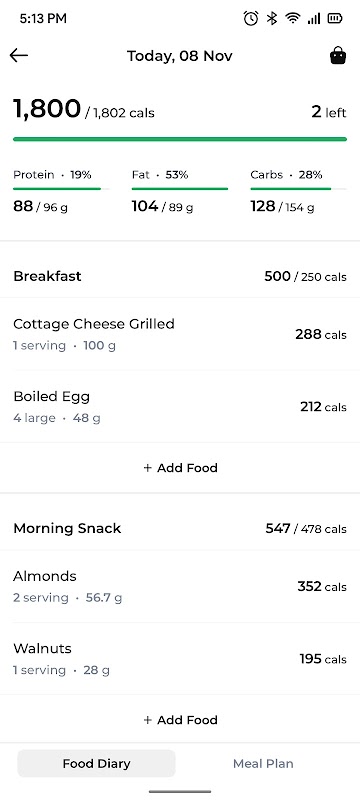
Task: Open the Morning Snack meal header
Action: pos(180,529)
